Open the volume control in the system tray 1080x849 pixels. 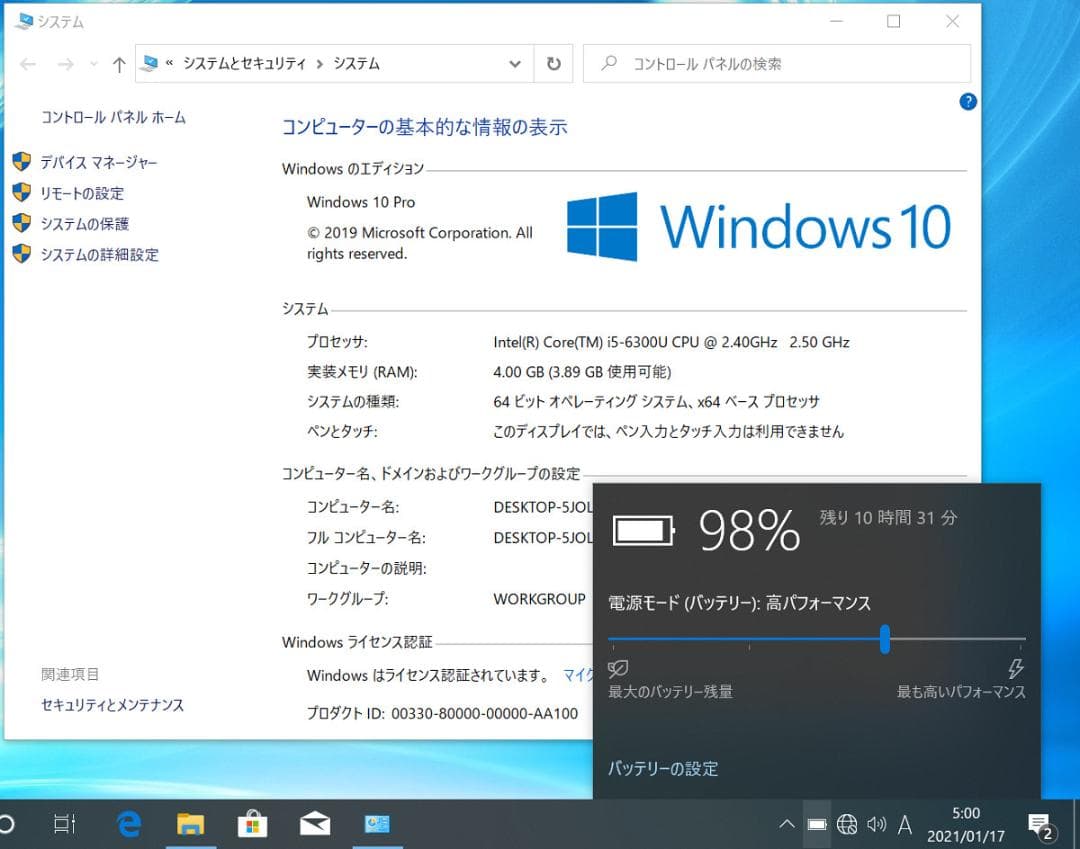(877, 824)
